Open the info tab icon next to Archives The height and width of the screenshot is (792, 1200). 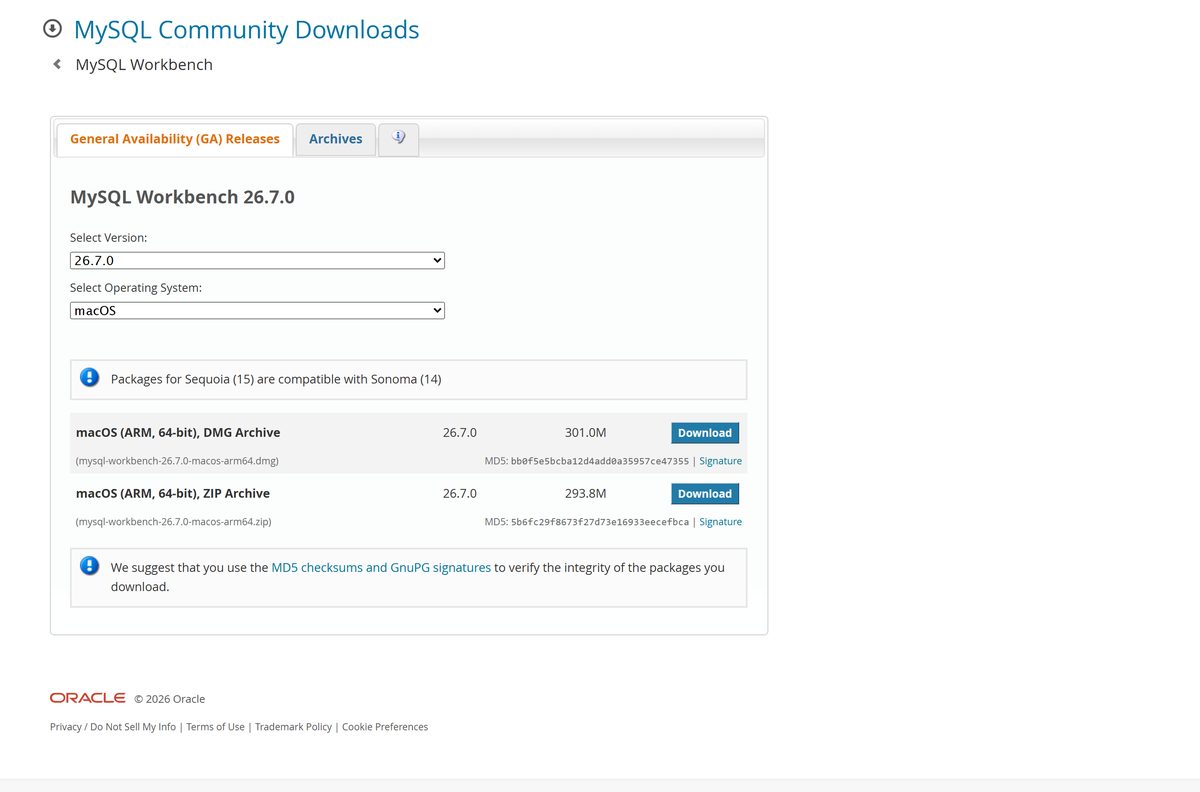pos(399,139)
